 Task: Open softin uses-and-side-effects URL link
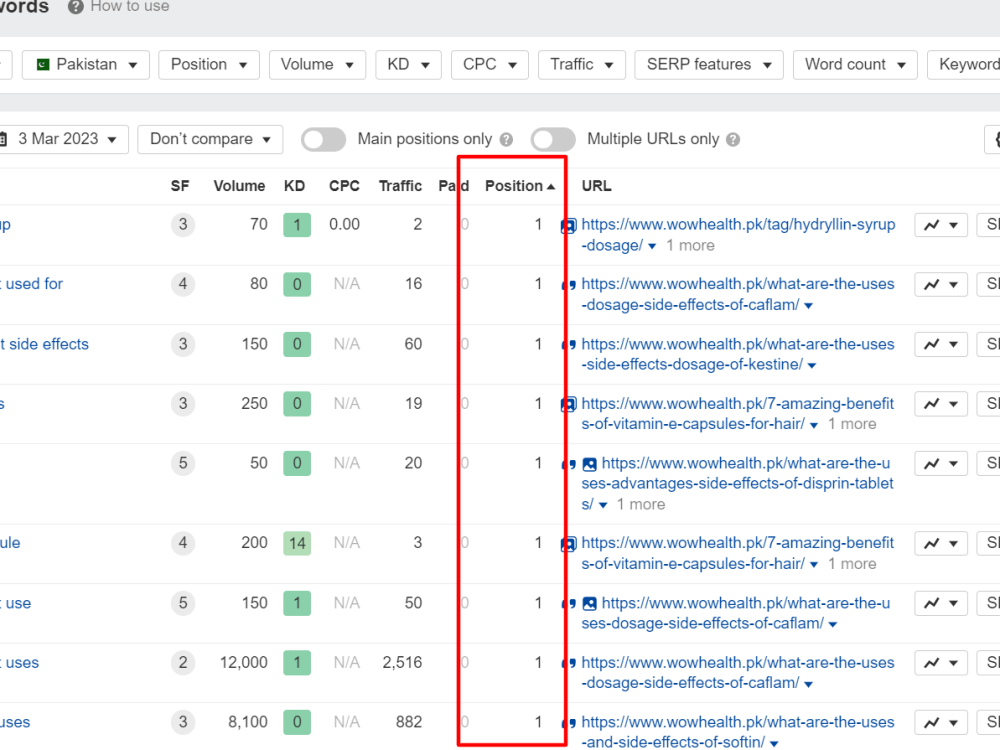coord(738,732)
